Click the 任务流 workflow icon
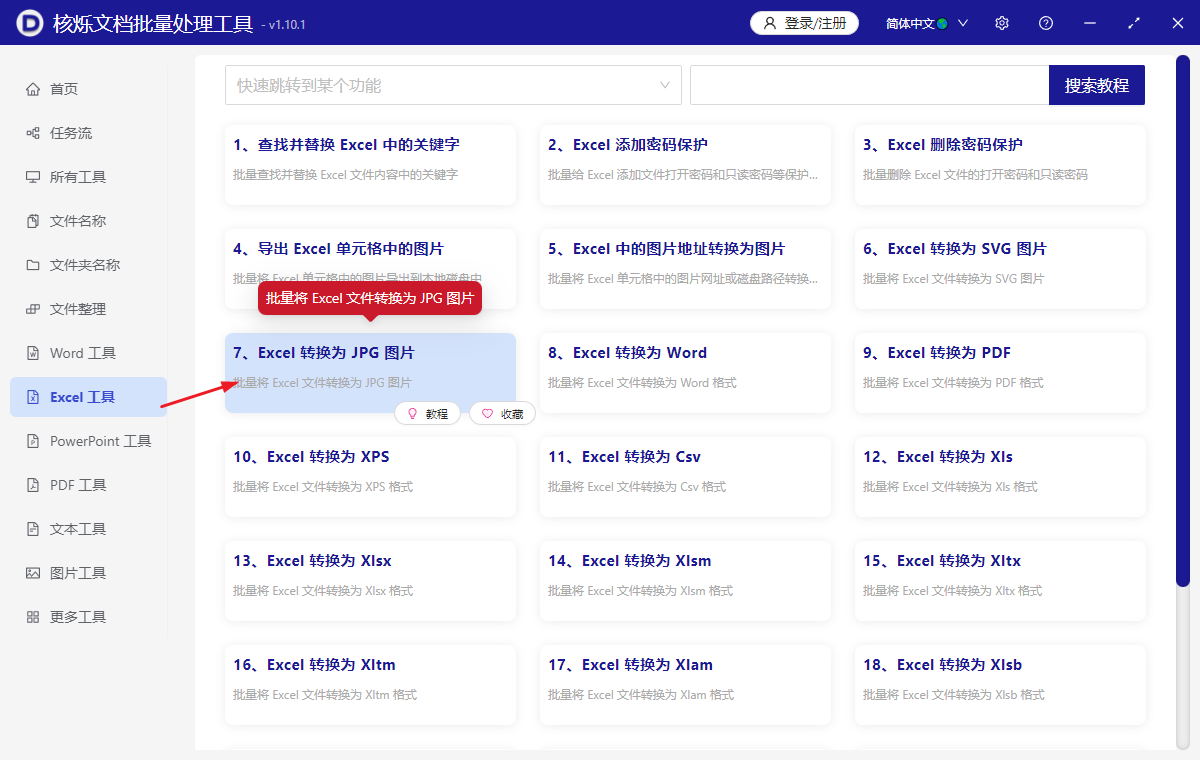 33,133
